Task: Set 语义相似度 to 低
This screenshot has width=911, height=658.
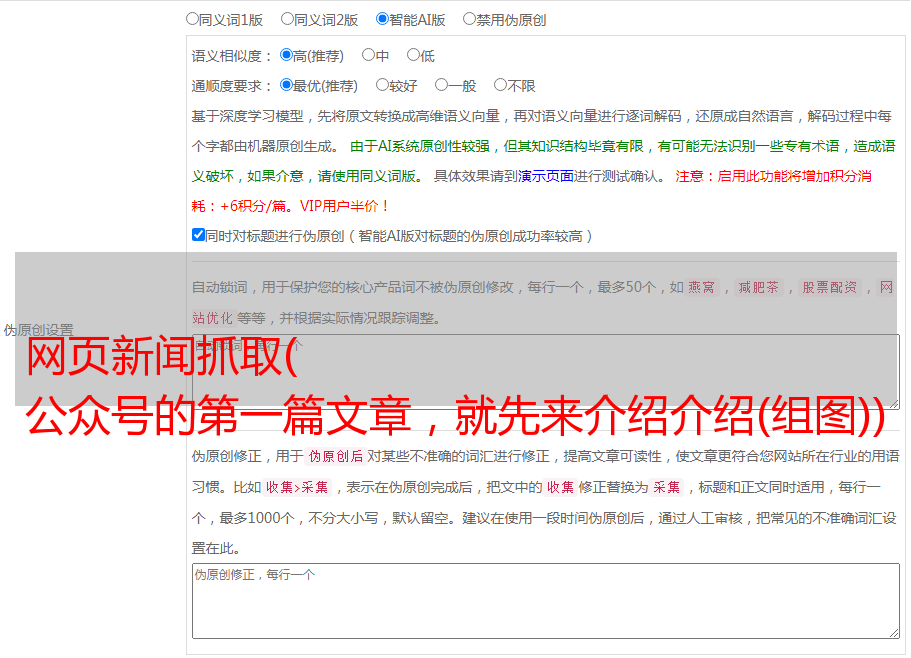Action: (x=413, y=55)
